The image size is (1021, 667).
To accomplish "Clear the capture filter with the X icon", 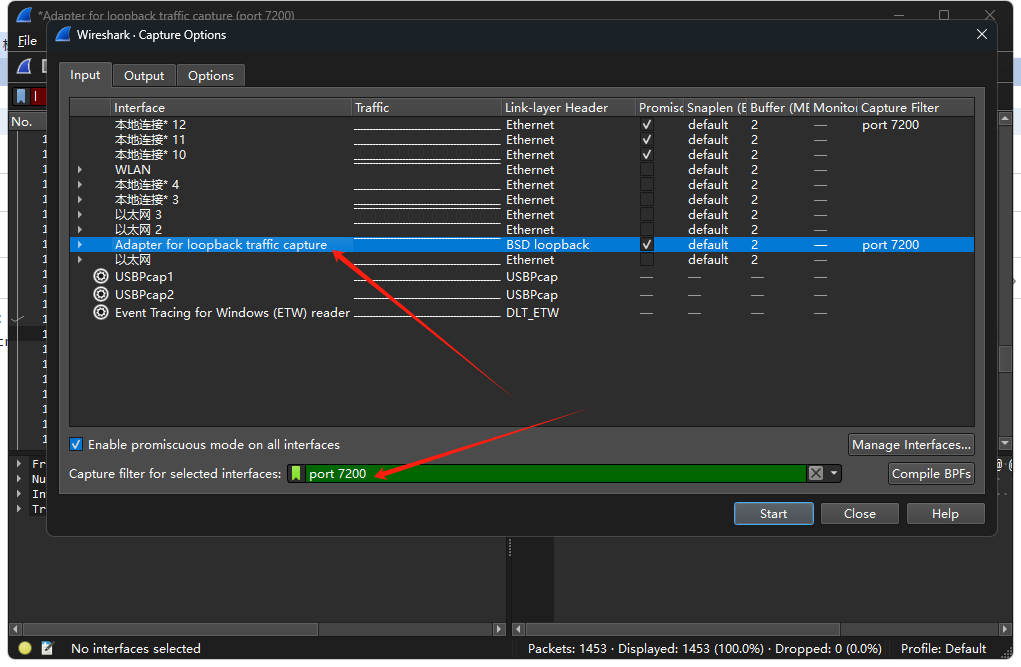I will pyautogui.click(x=815, y=474).
